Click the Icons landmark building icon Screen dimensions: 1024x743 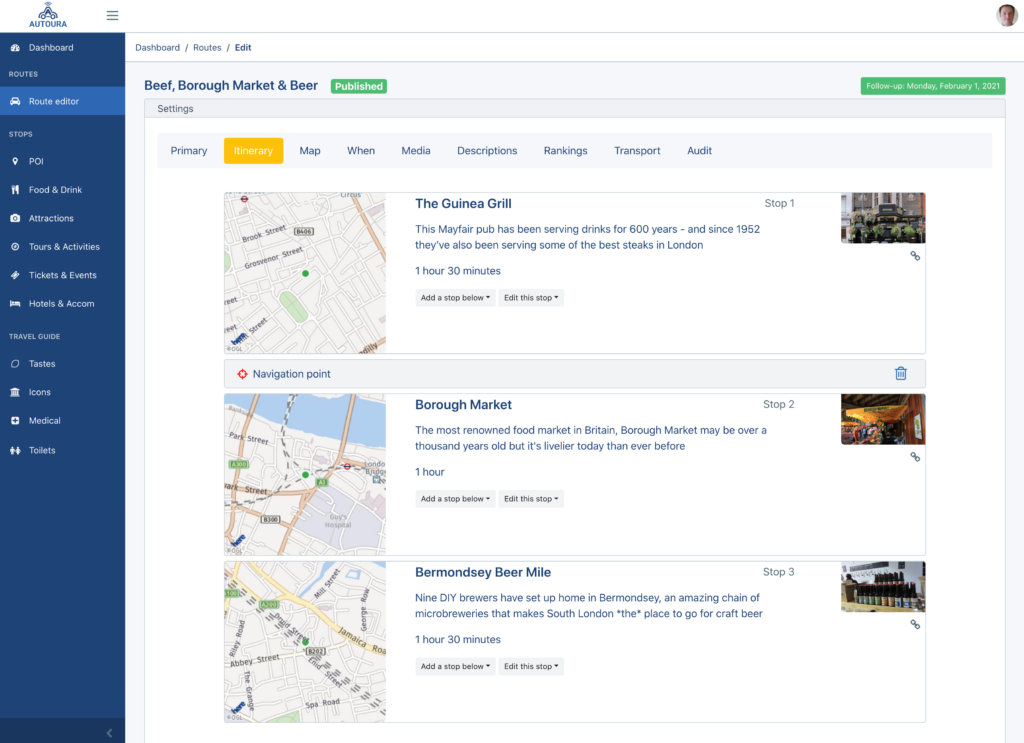pyautogui.click(x=15, y=392)
